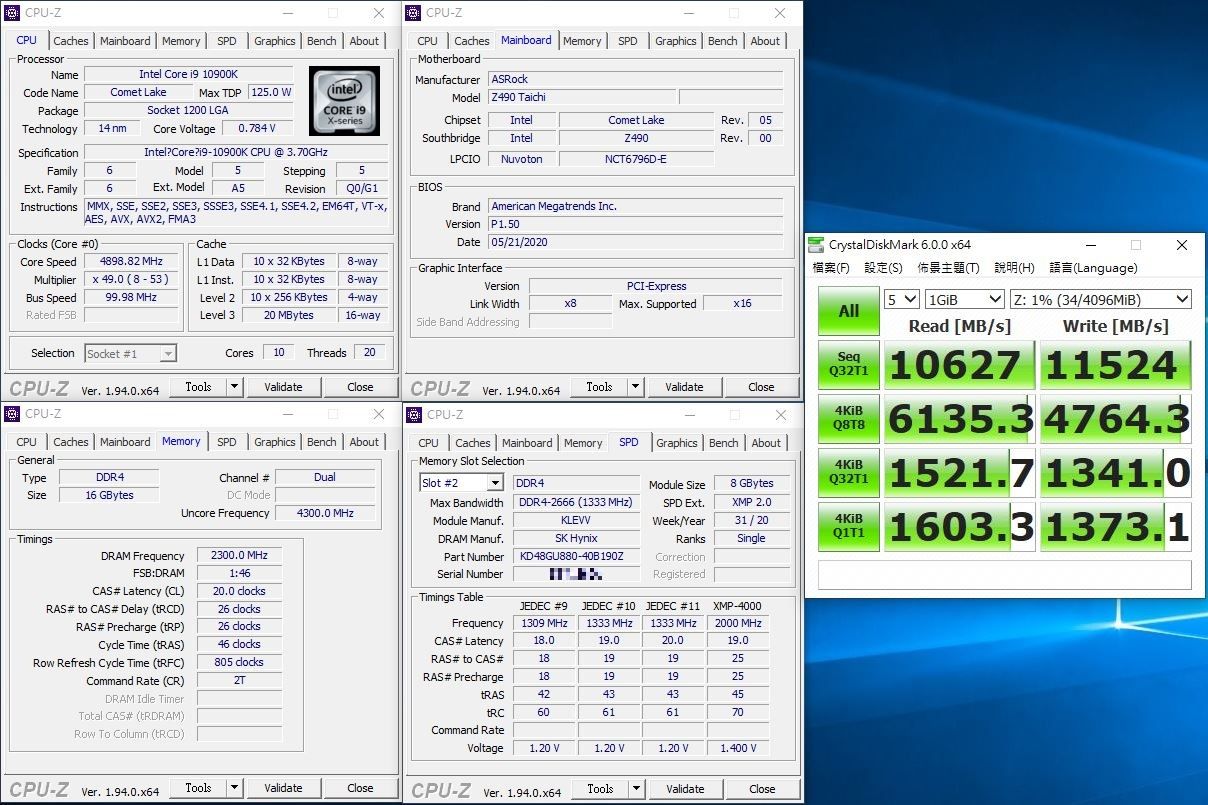Click Validate in the CPU-tab window

283,387
